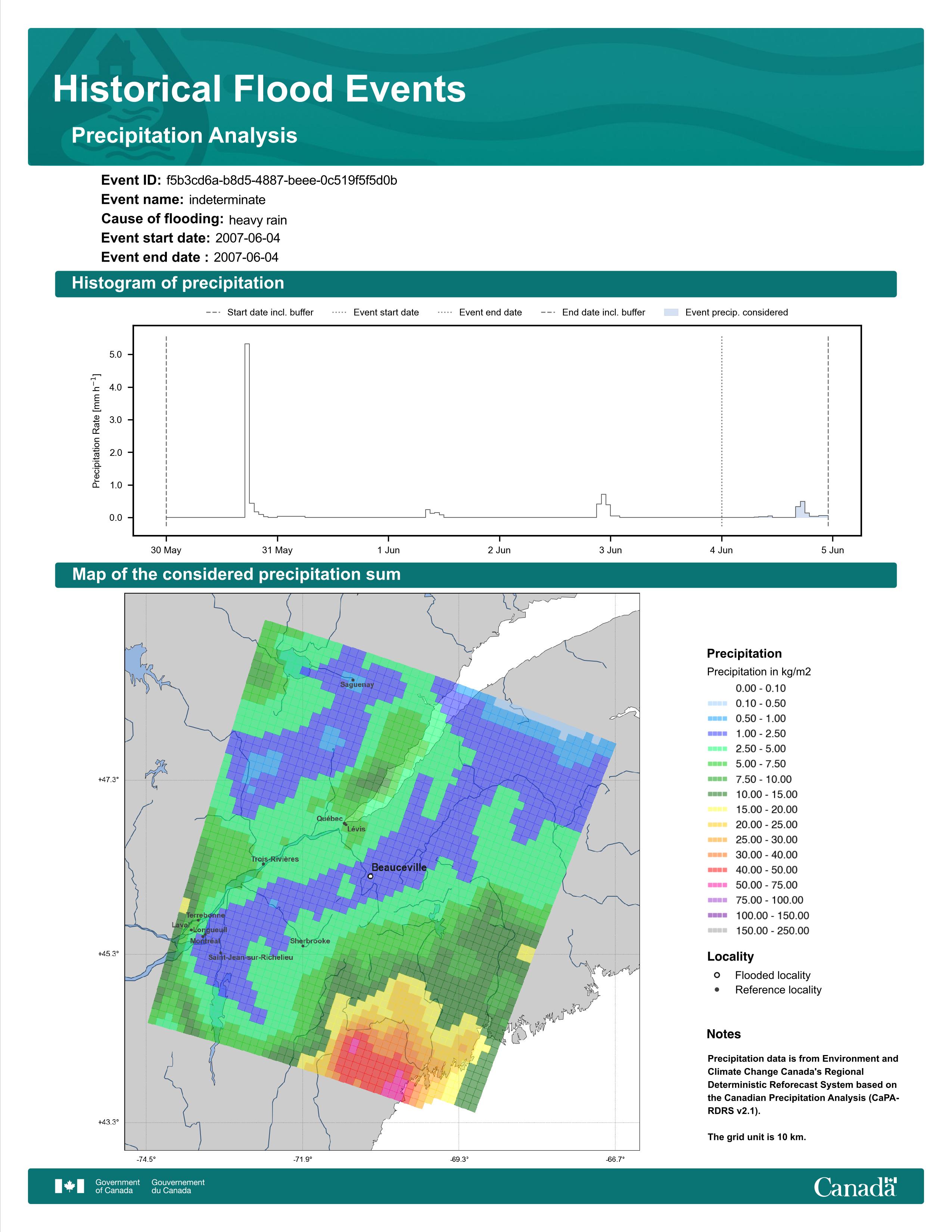
Task: Click the 30.00 - 40.00 precipitation swatch
Action: pyautogui.click(x=718, y=855)
